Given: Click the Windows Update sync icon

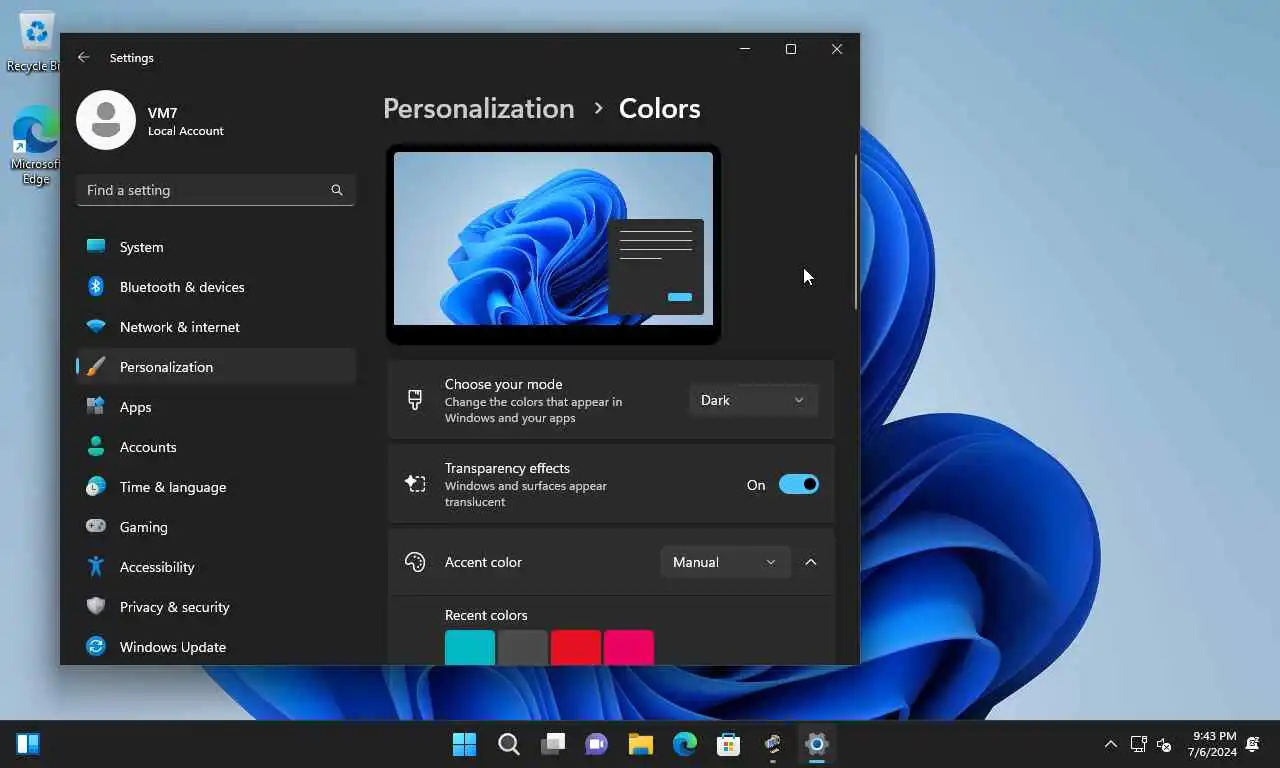Looking at the screenshot, I should (x=96, y=647).
